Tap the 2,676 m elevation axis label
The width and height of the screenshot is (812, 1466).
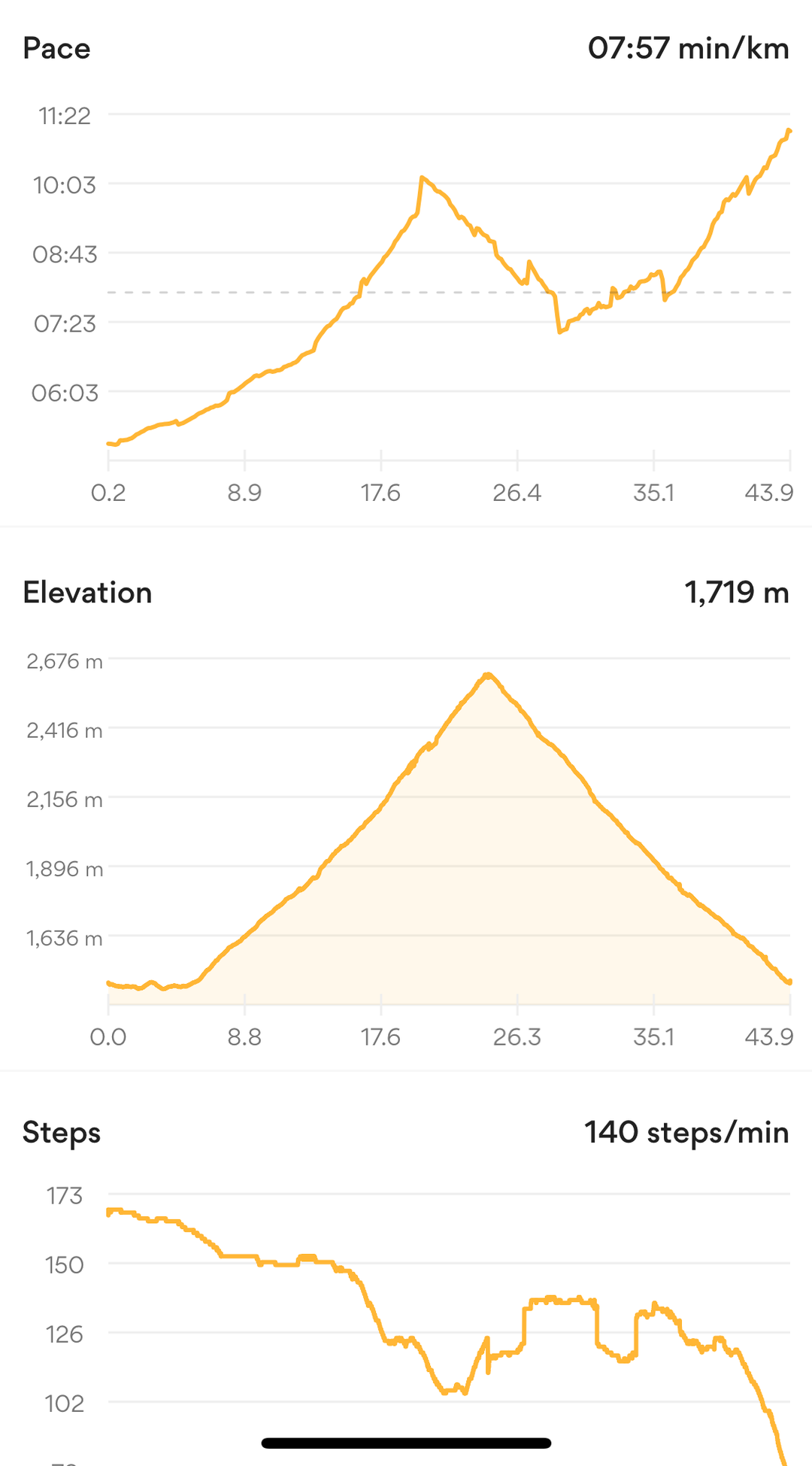click(x=65, y=661)
